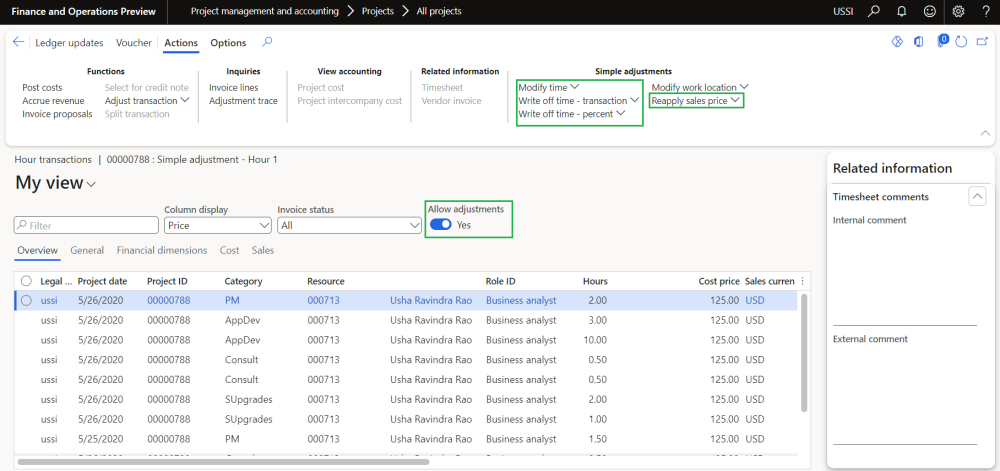This screenshot has width=1000, height=471.
Task: Open notifications bell in top bar
Action: [x=902, y=12]
